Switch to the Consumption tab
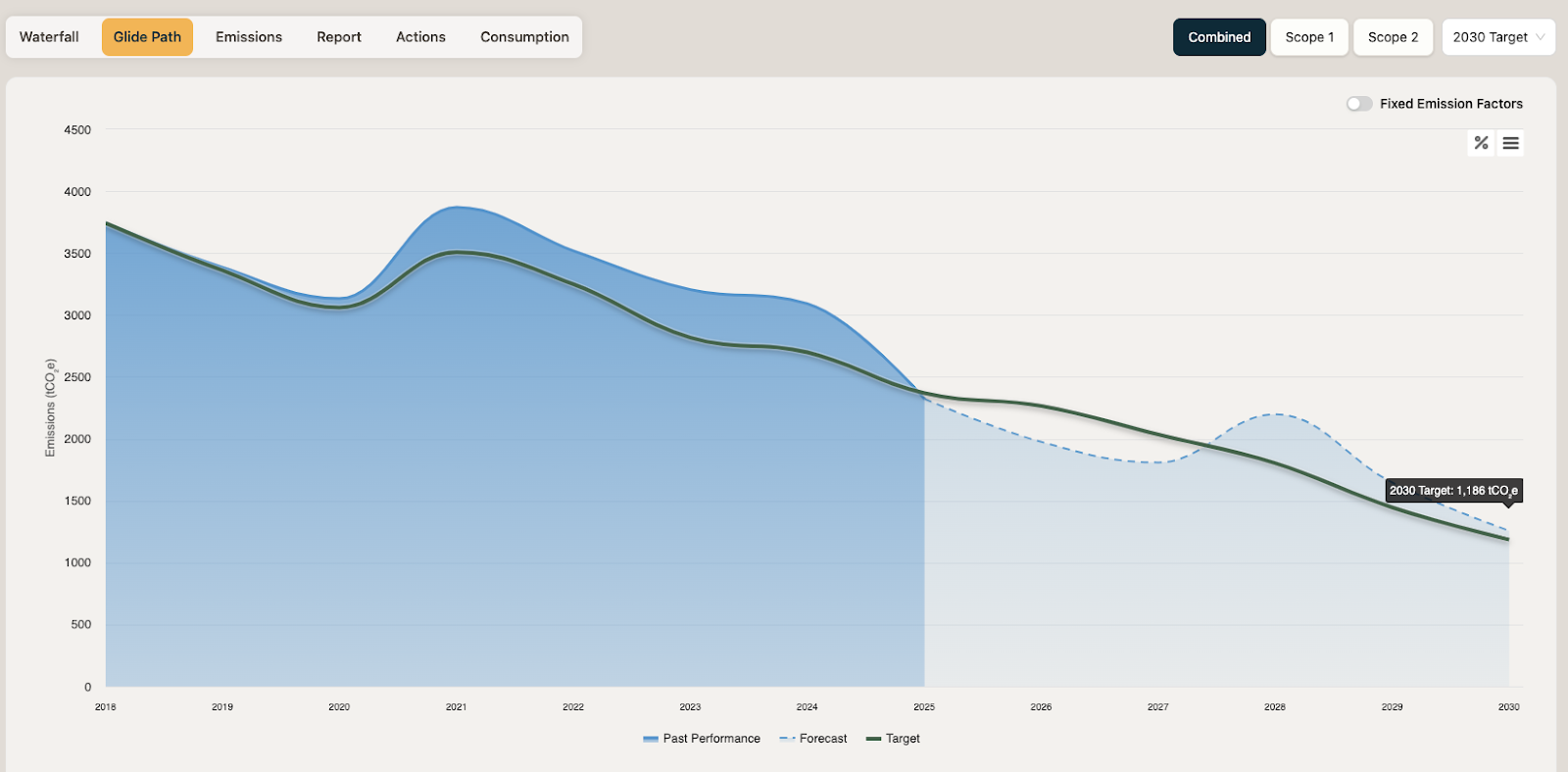Screen dimensions: 1568x772 (x=524, y=37)
